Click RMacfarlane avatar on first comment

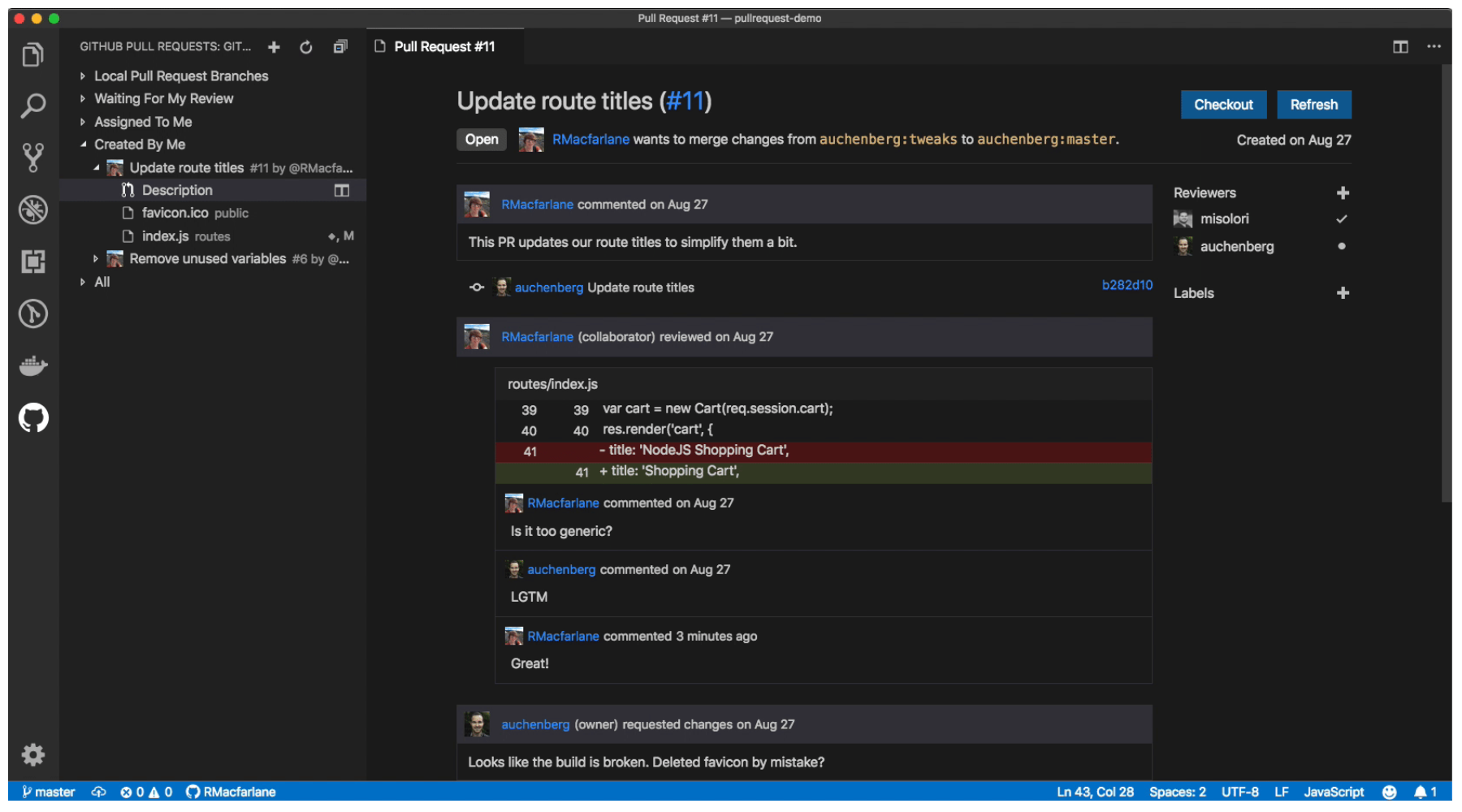pos(477,204)
